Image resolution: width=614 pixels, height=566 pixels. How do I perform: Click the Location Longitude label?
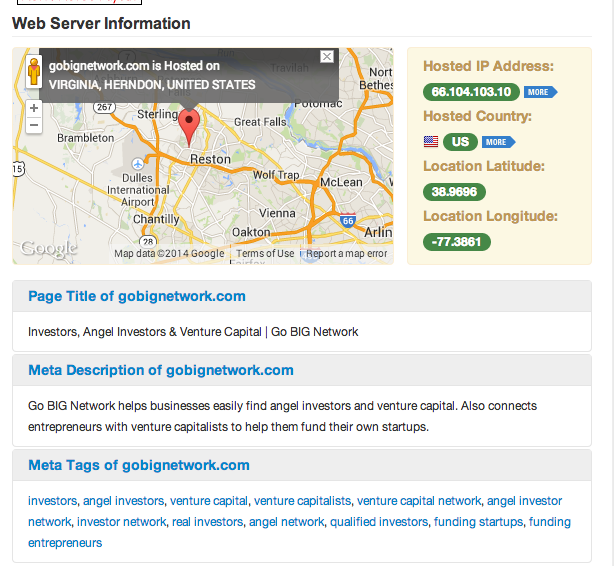(x=490, y=216)
